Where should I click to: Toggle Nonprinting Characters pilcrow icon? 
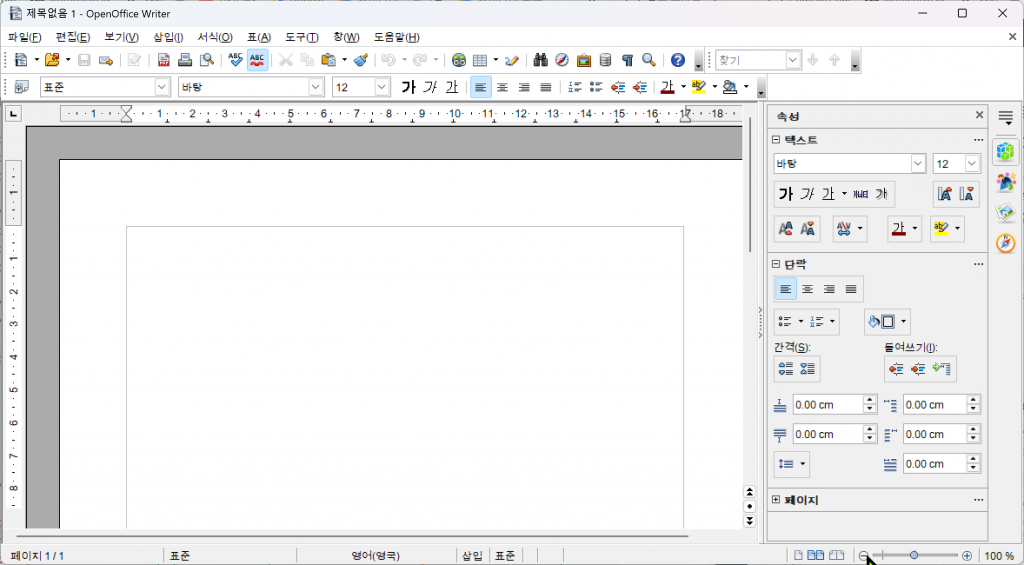tap(627, 60)
